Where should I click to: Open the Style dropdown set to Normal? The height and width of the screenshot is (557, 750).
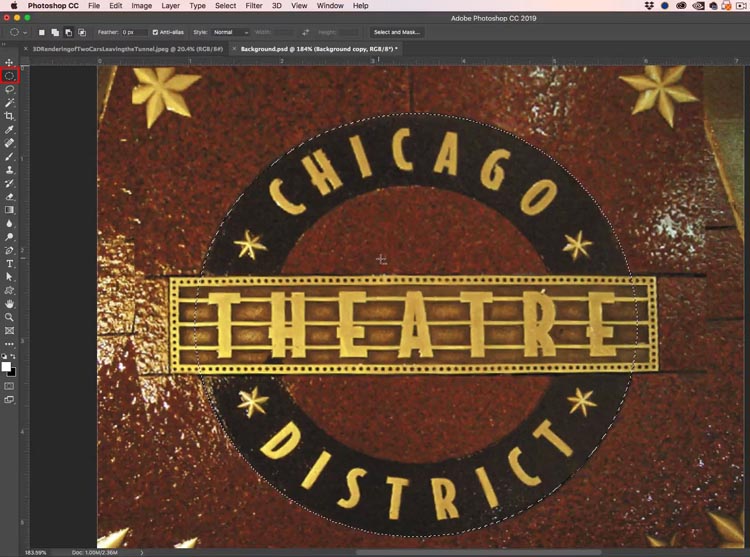(x=231, y=32)
